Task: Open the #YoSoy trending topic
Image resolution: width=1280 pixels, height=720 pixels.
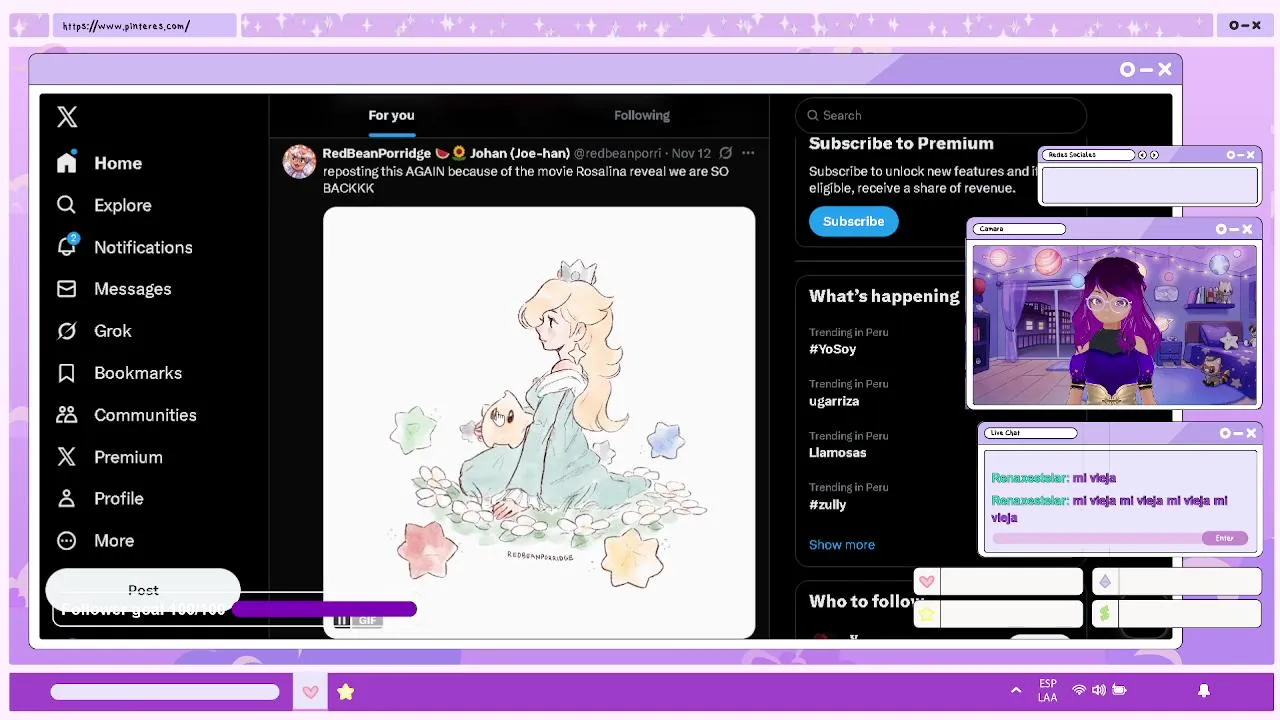Action: point(833,349)
